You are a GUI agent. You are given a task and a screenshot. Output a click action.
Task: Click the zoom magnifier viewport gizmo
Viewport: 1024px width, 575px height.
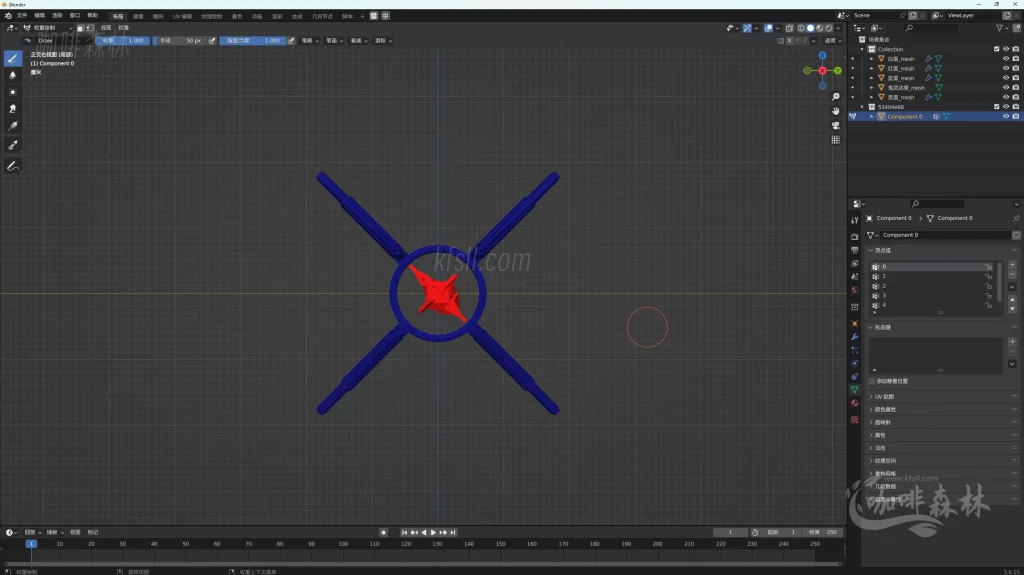pyautogui.click(x=836, y=97)
